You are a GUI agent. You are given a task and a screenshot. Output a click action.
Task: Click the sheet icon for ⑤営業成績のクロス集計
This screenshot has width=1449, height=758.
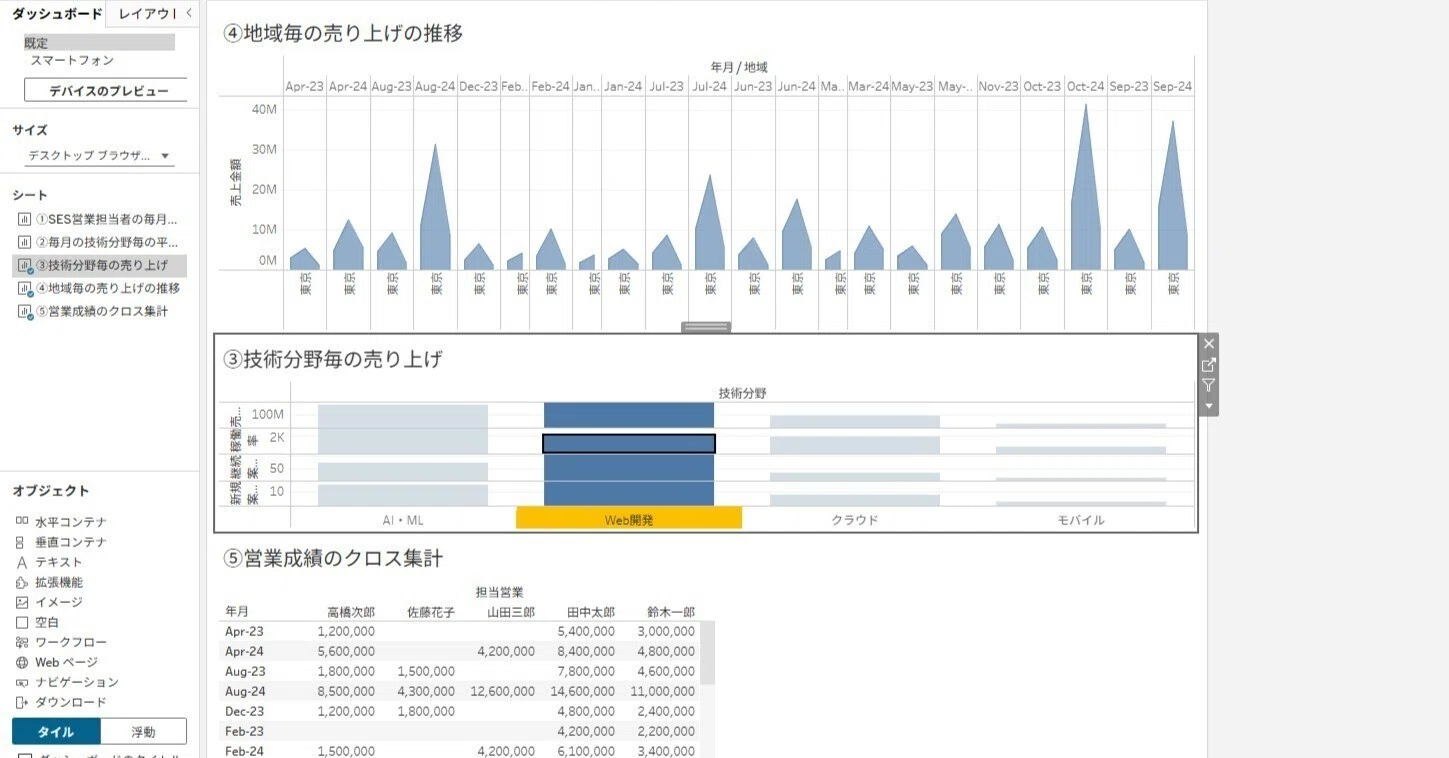click(24, 311)
